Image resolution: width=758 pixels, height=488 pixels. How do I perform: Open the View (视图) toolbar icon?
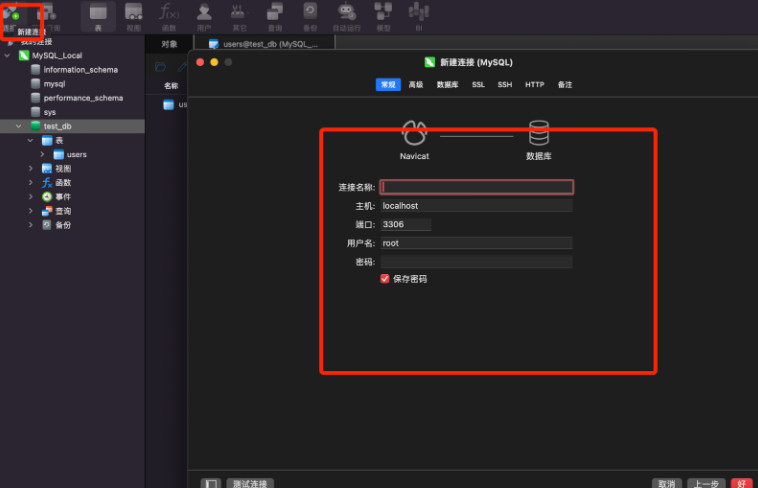pyautogui.click(x=133, y=12)
